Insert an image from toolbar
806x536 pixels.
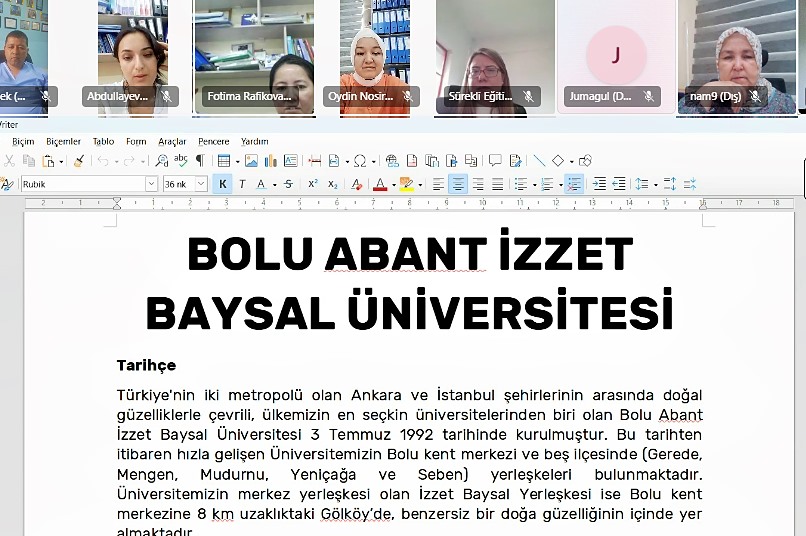tap(251, 161)
